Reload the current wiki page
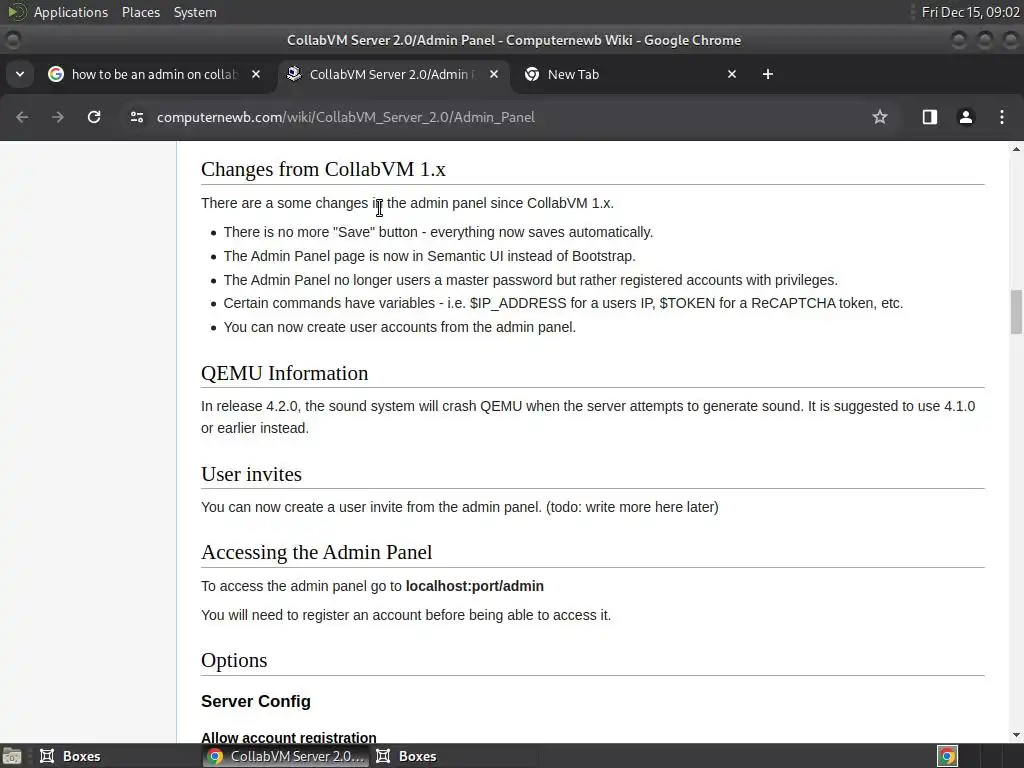The height and width of the screenshot is (768, 1024). [94, 117]
